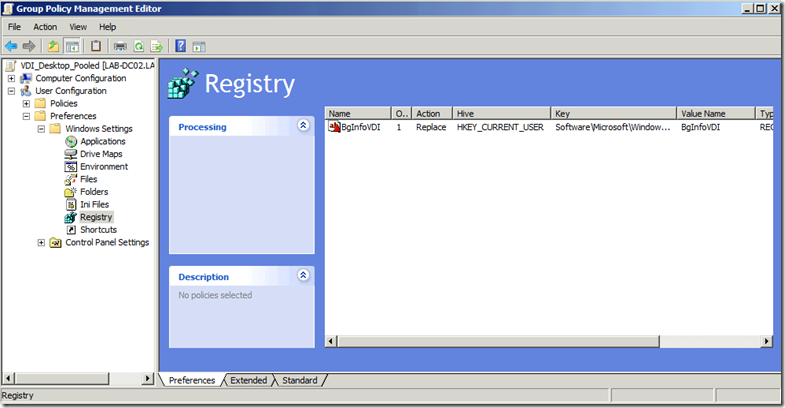Select the Preferences tree item label
Screen dimensions: 785x408
point(73,116)
